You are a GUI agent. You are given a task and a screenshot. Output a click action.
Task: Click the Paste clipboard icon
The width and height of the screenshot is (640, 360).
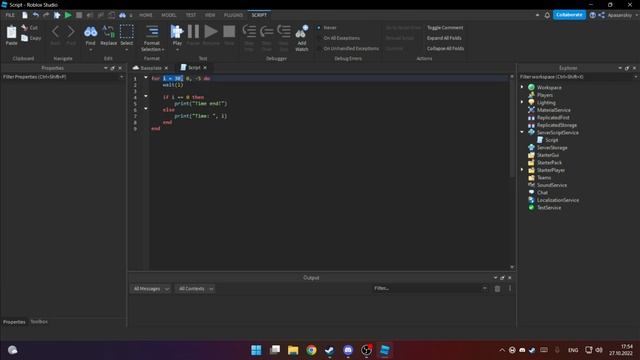(x=11, y=32)
